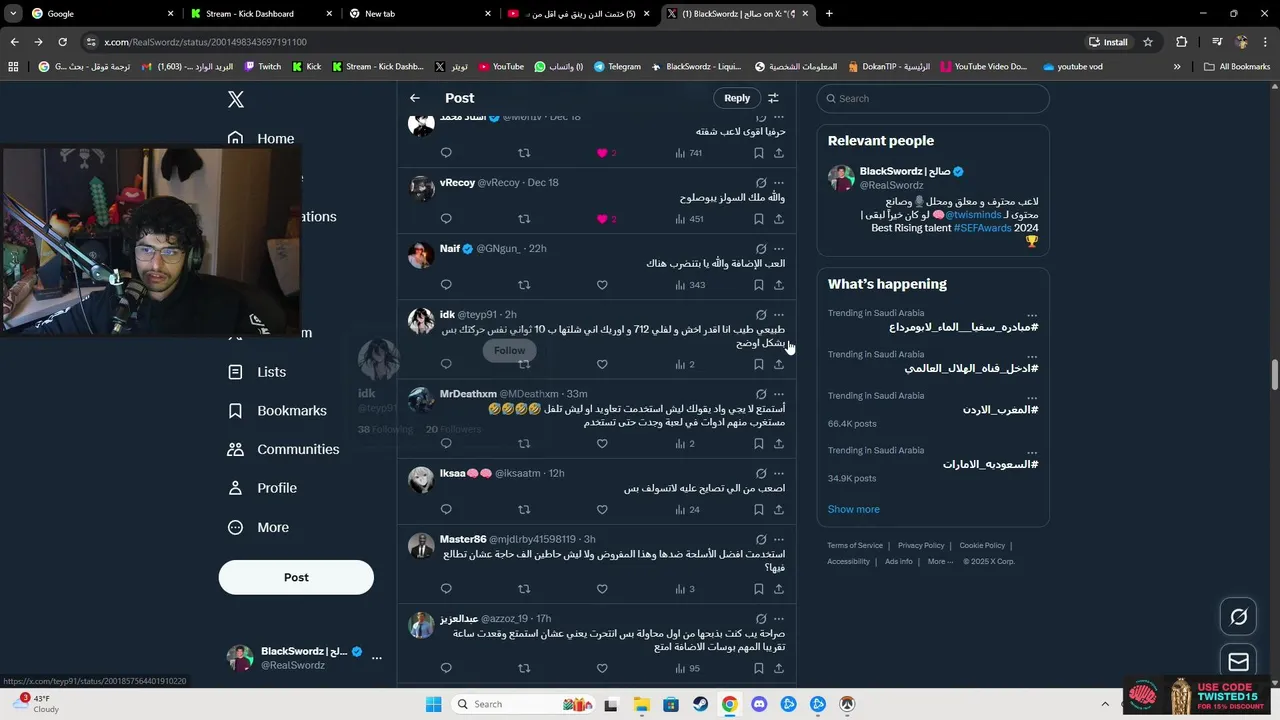Click Show more under trending
Screen dimensions: 1280x720
coord(853,509)
